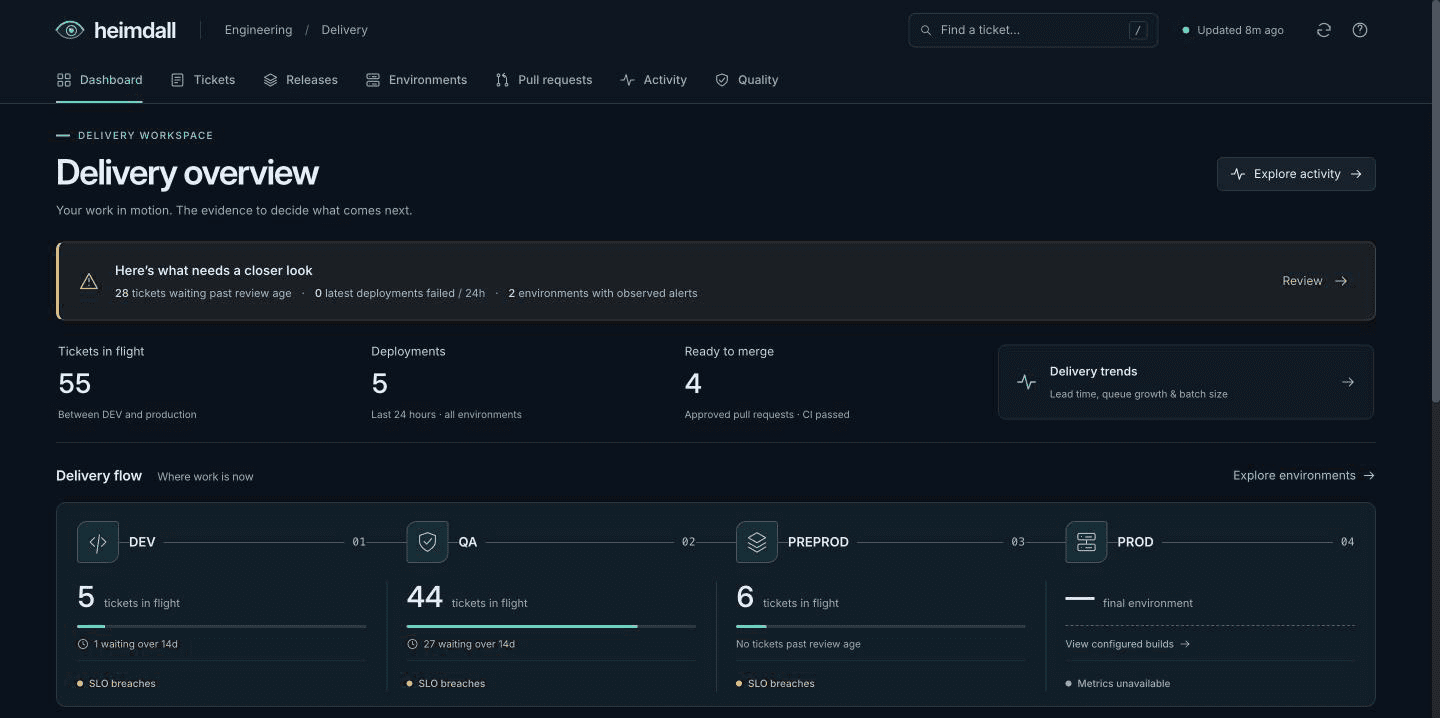Click the Quality shield icon in nav
Image resolution: width=1440 pixels, height=718 pixels.
coord(722,80)
